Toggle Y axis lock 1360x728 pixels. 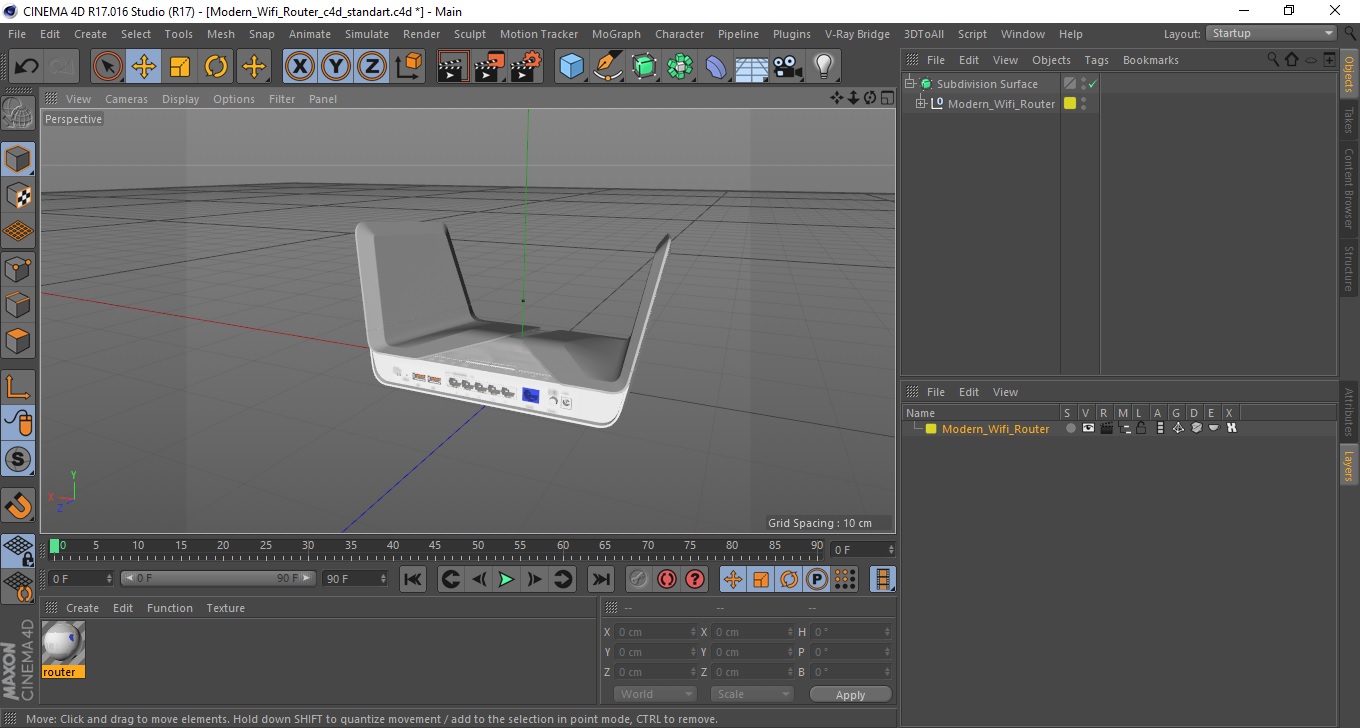(x=336, y=67)
